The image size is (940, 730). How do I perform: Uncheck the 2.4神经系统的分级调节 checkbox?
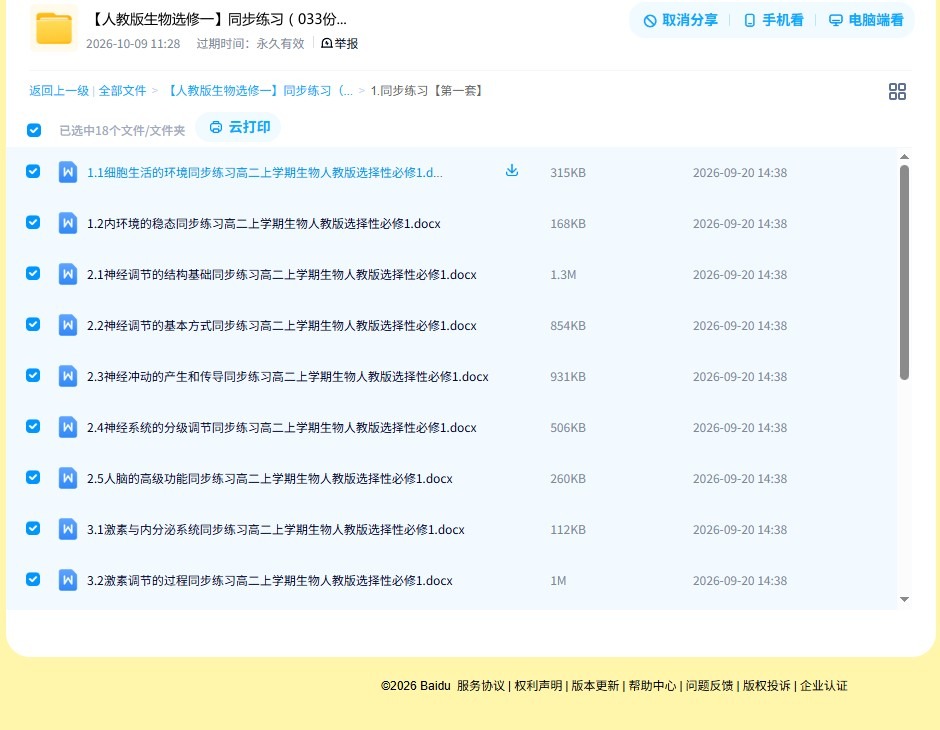[x=33, y=426]
